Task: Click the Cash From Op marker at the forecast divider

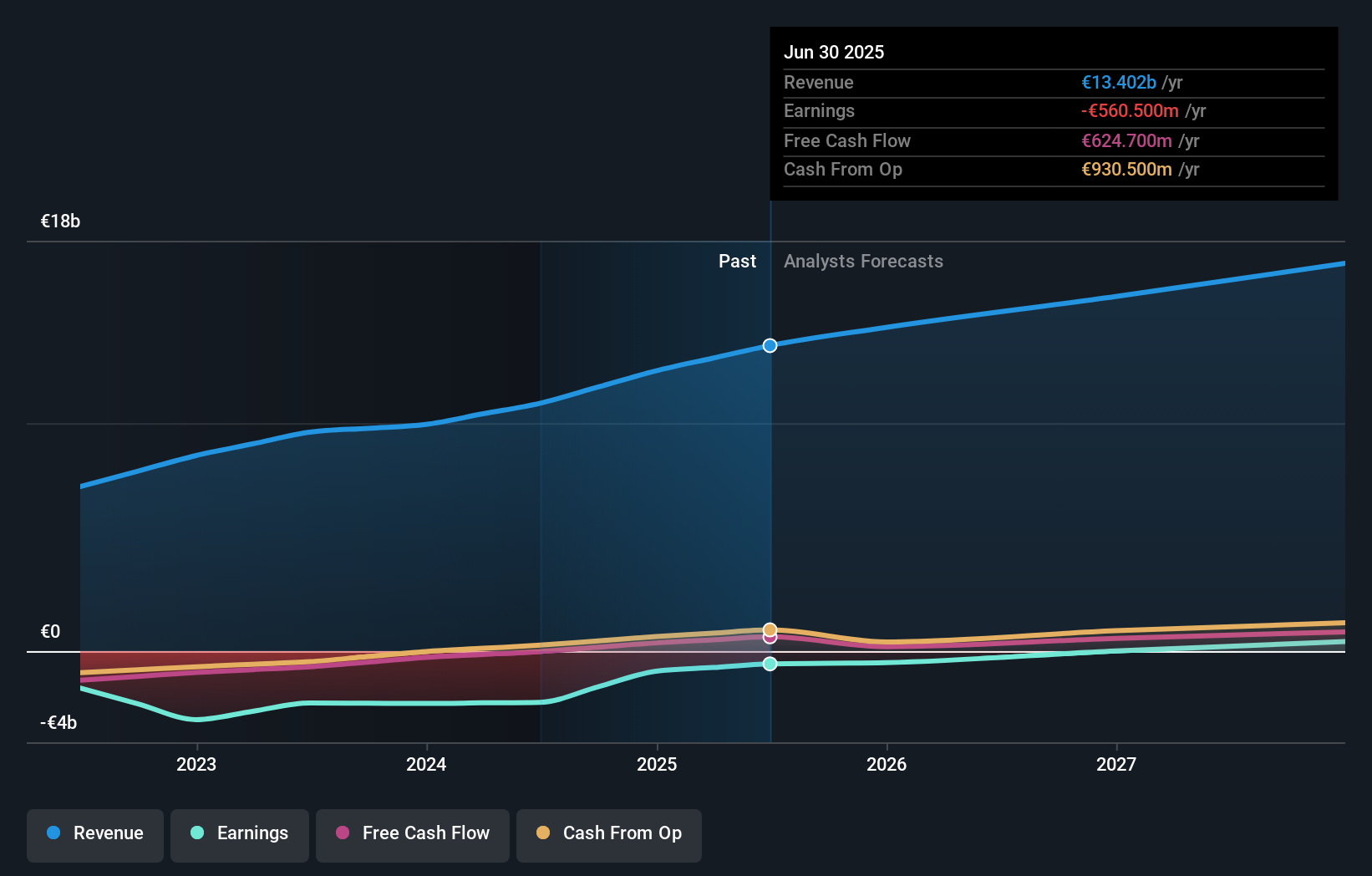Action: (x=769, y=629)
